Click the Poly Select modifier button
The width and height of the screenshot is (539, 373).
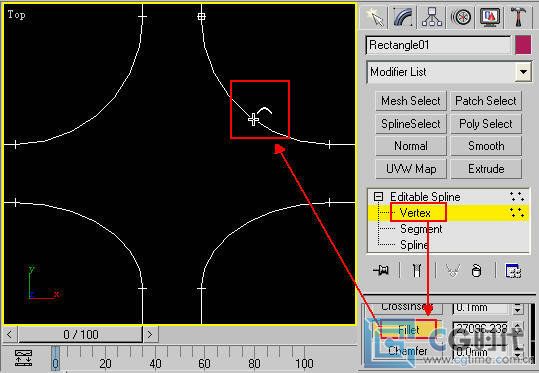(x=486, y=124)
